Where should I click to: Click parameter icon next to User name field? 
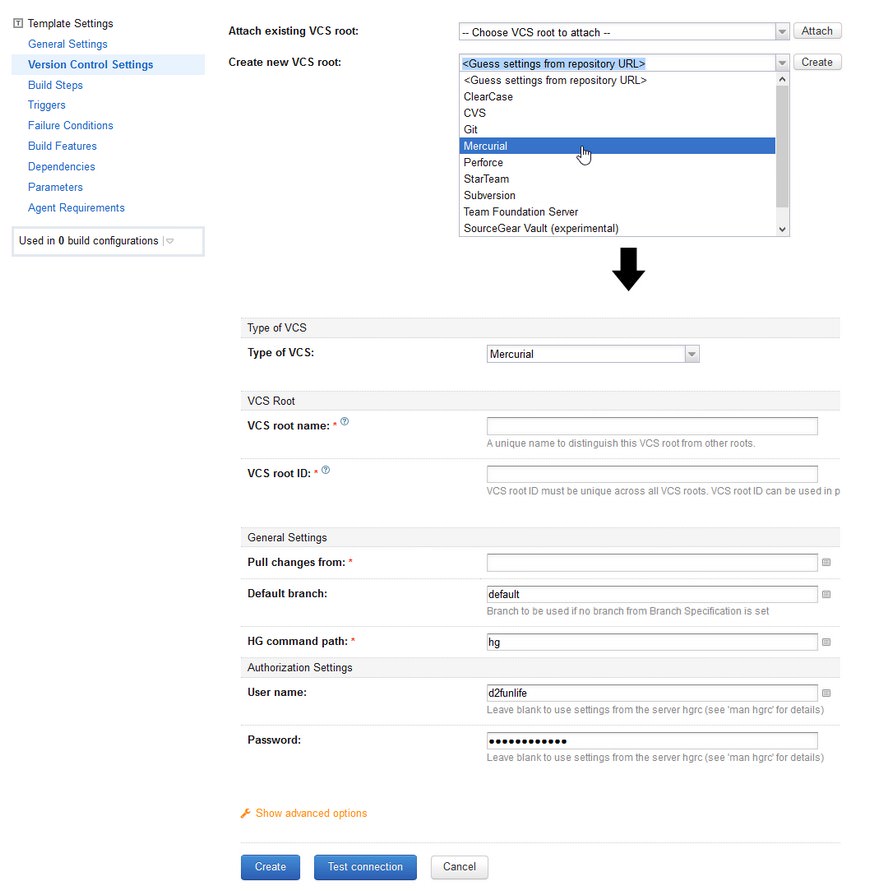[x=827, y=692]
